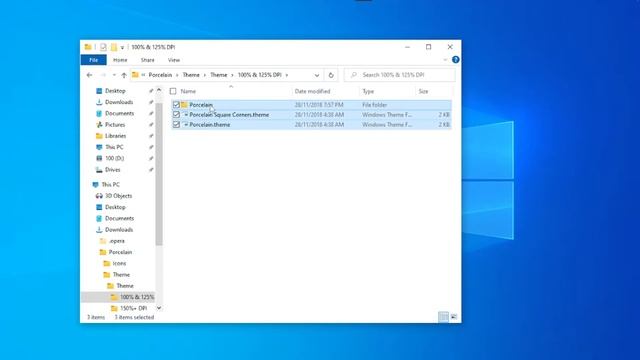Screen dimensions: 640x360
Task: Open Documents in Quick access
Action: pyautogui.click(x=119, y=113)
